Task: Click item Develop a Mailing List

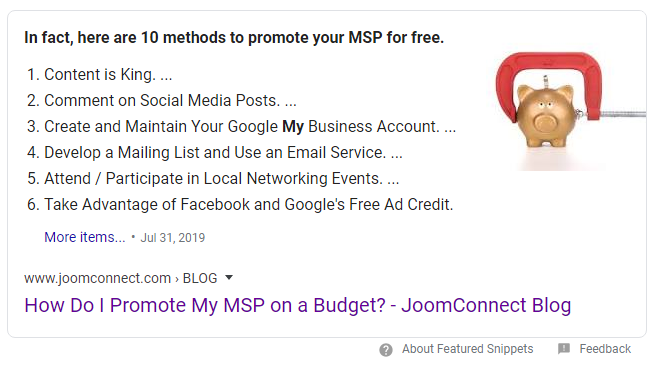Action: pyautogui.click(x=214, y=153)
